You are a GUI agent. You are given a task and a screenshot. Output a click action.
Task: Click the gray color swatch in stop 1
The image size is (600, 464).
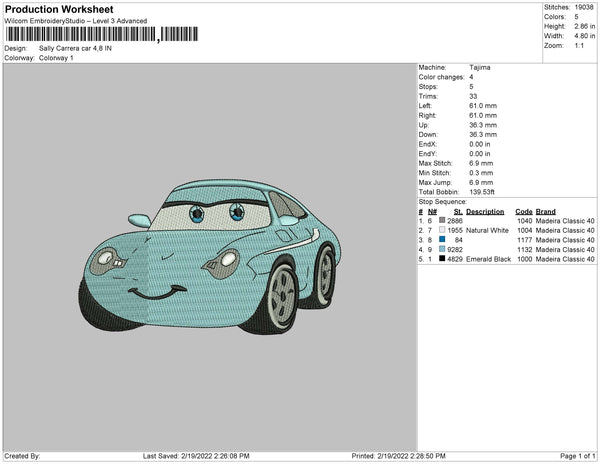point(441,222)
